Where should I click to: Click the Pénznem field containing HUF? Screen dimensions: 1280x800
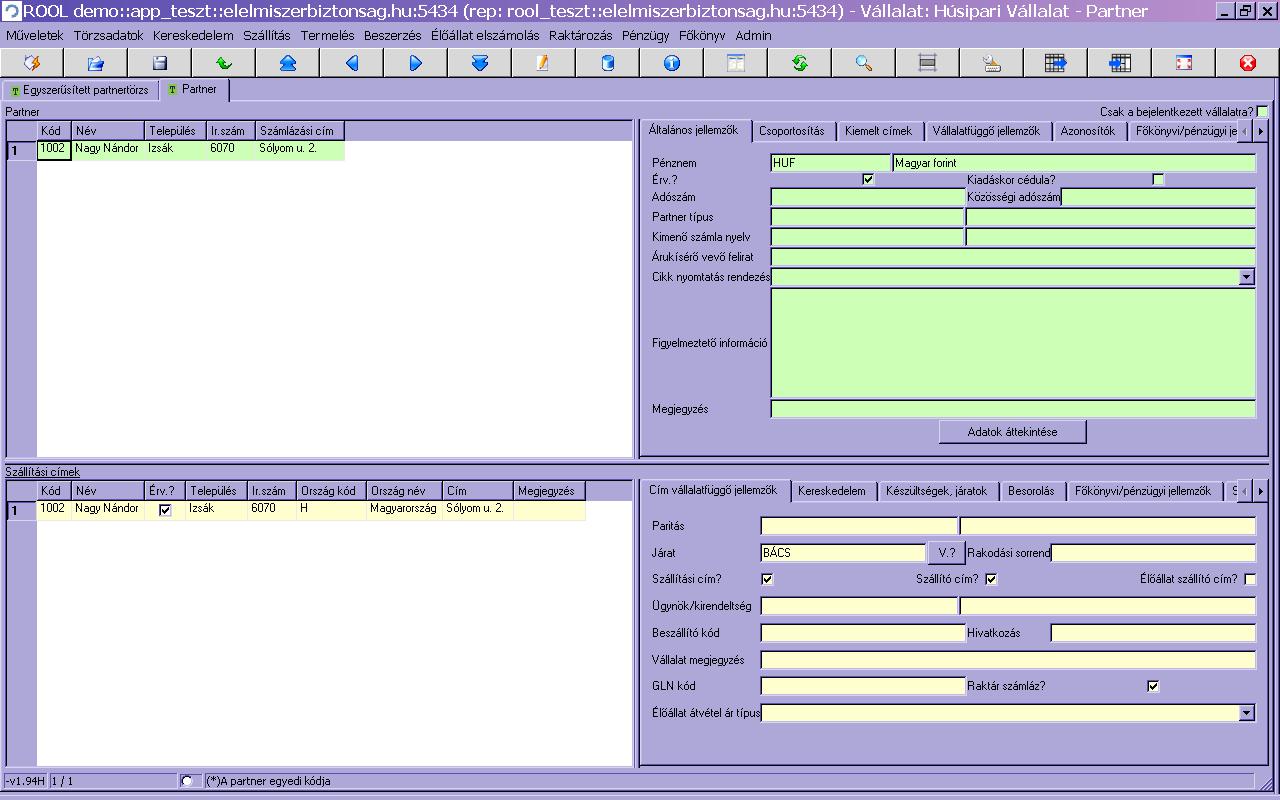830,163
